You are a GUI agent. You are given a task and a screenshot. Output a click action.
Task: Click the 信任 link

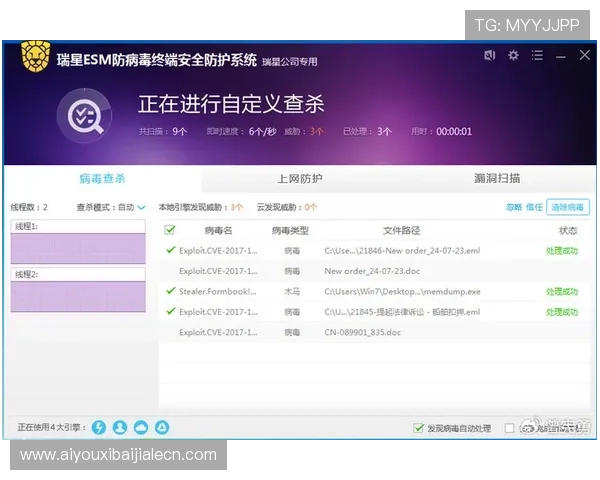pos(534,207)
